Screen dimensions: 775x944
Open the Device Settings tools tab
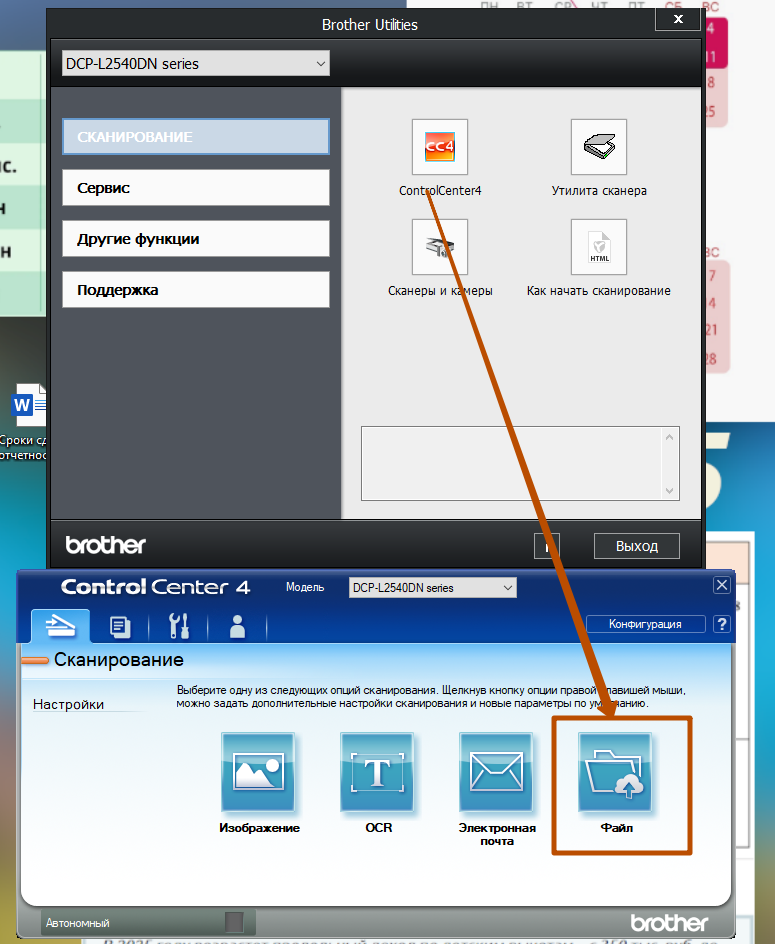click(179, 626)
